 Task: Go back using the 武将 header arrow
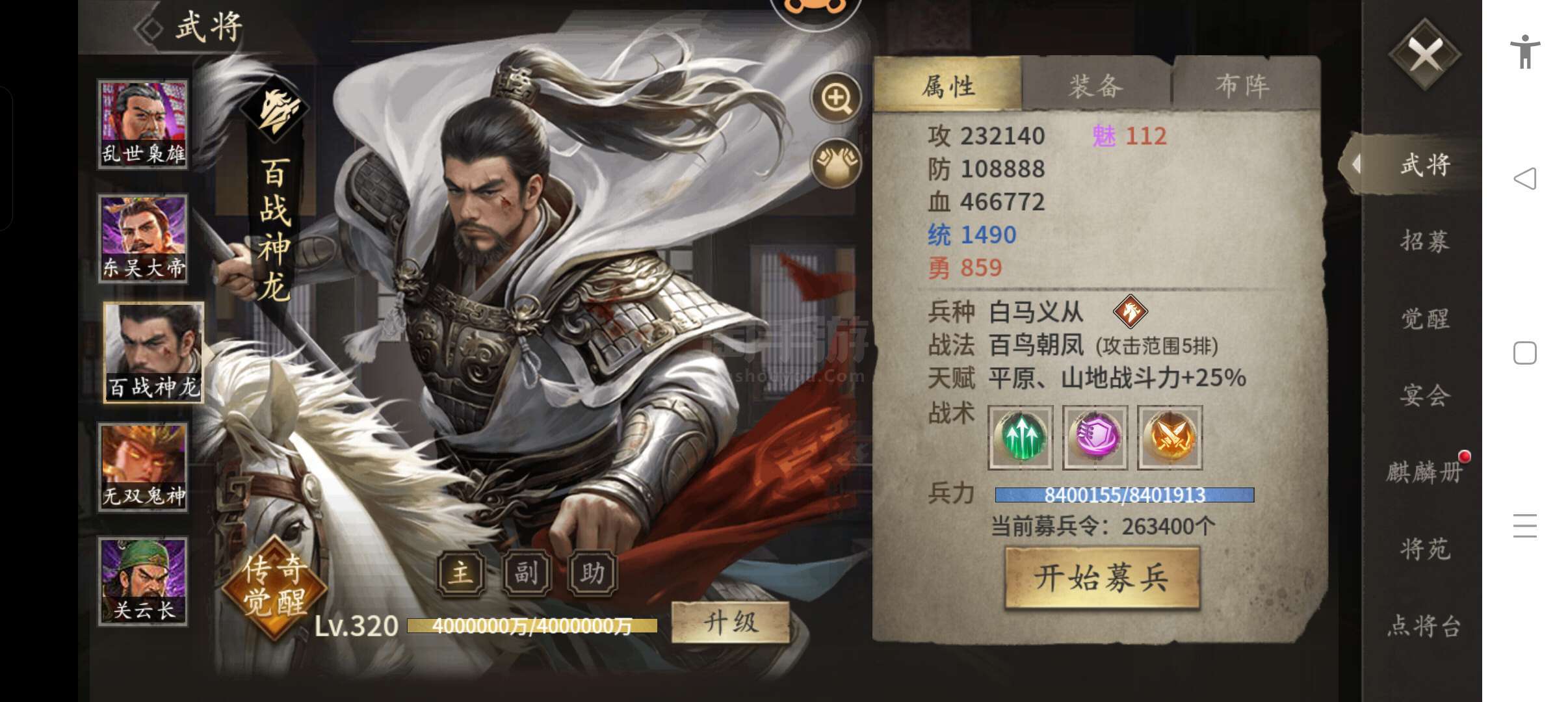pyautogui.click(x=150, y=29)
